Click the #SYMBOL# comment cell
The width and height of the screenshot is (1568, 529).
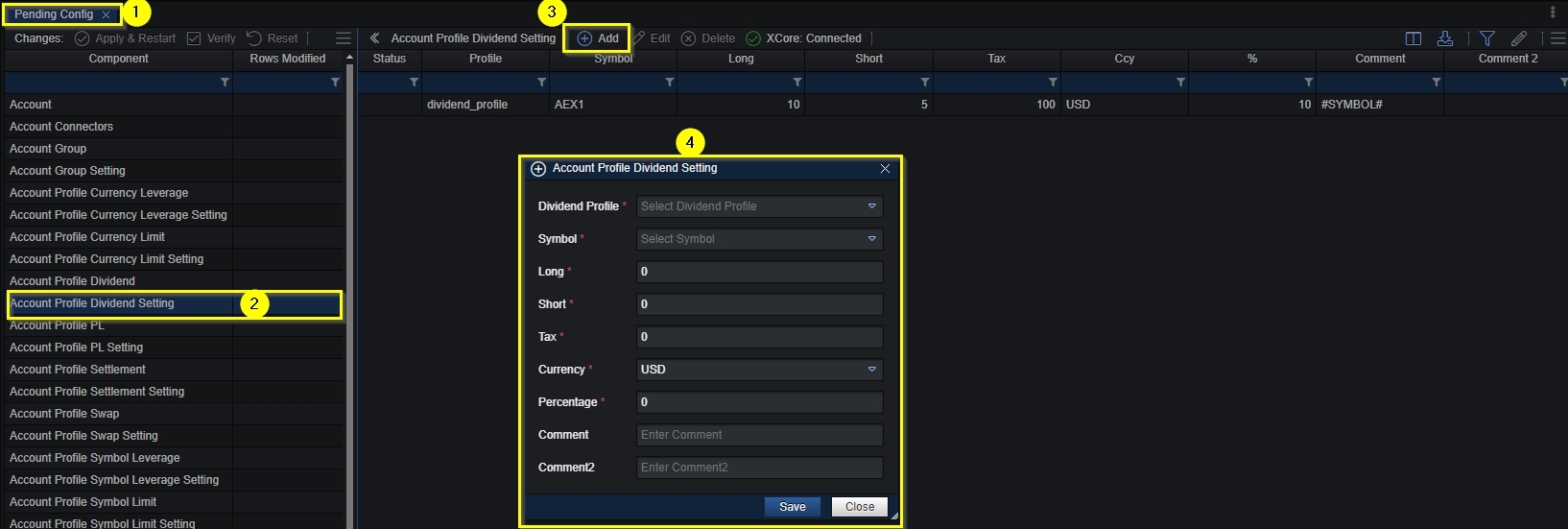pos(1380,105)
